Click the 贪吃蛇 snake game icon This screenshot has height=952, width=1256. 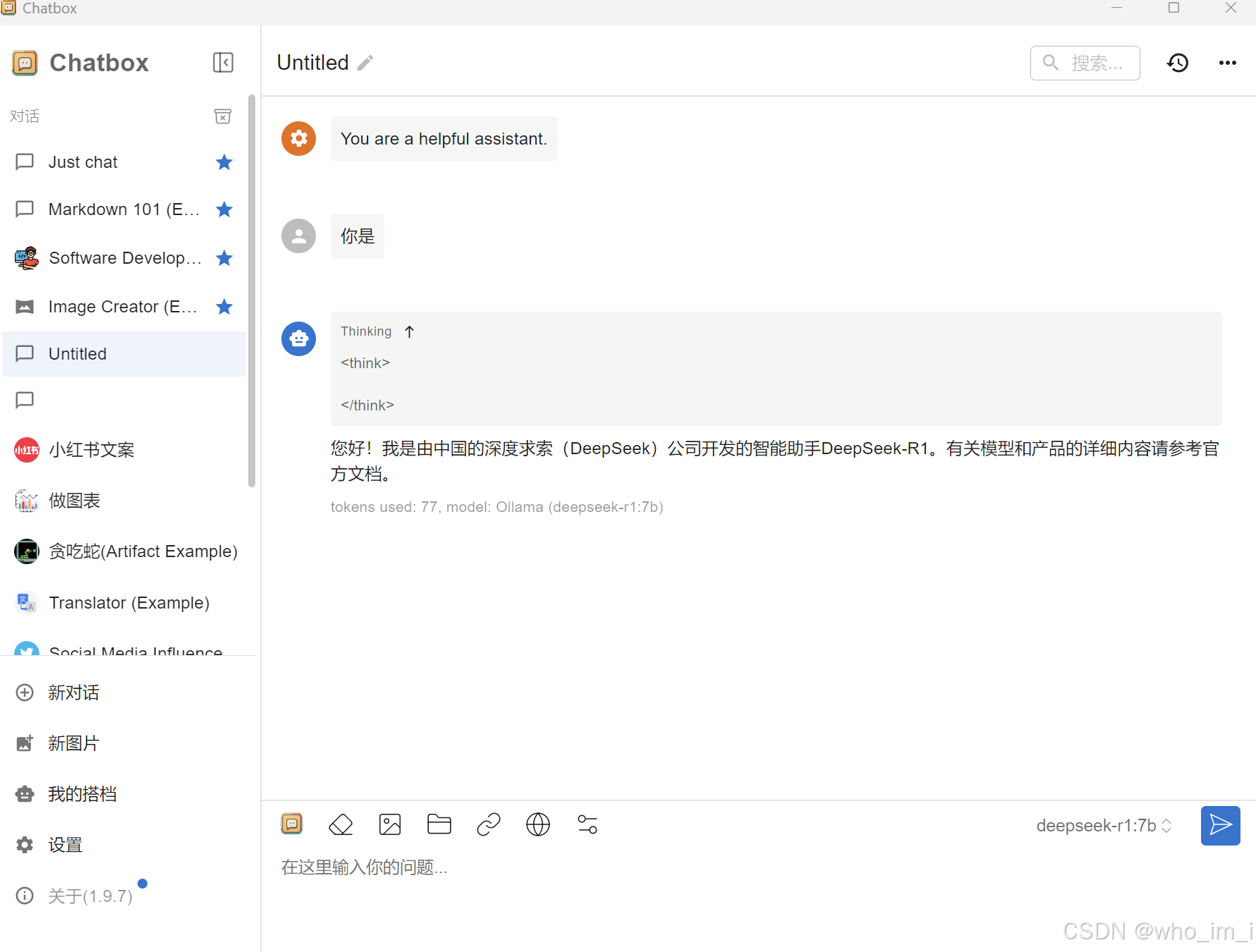coord(27,551)
